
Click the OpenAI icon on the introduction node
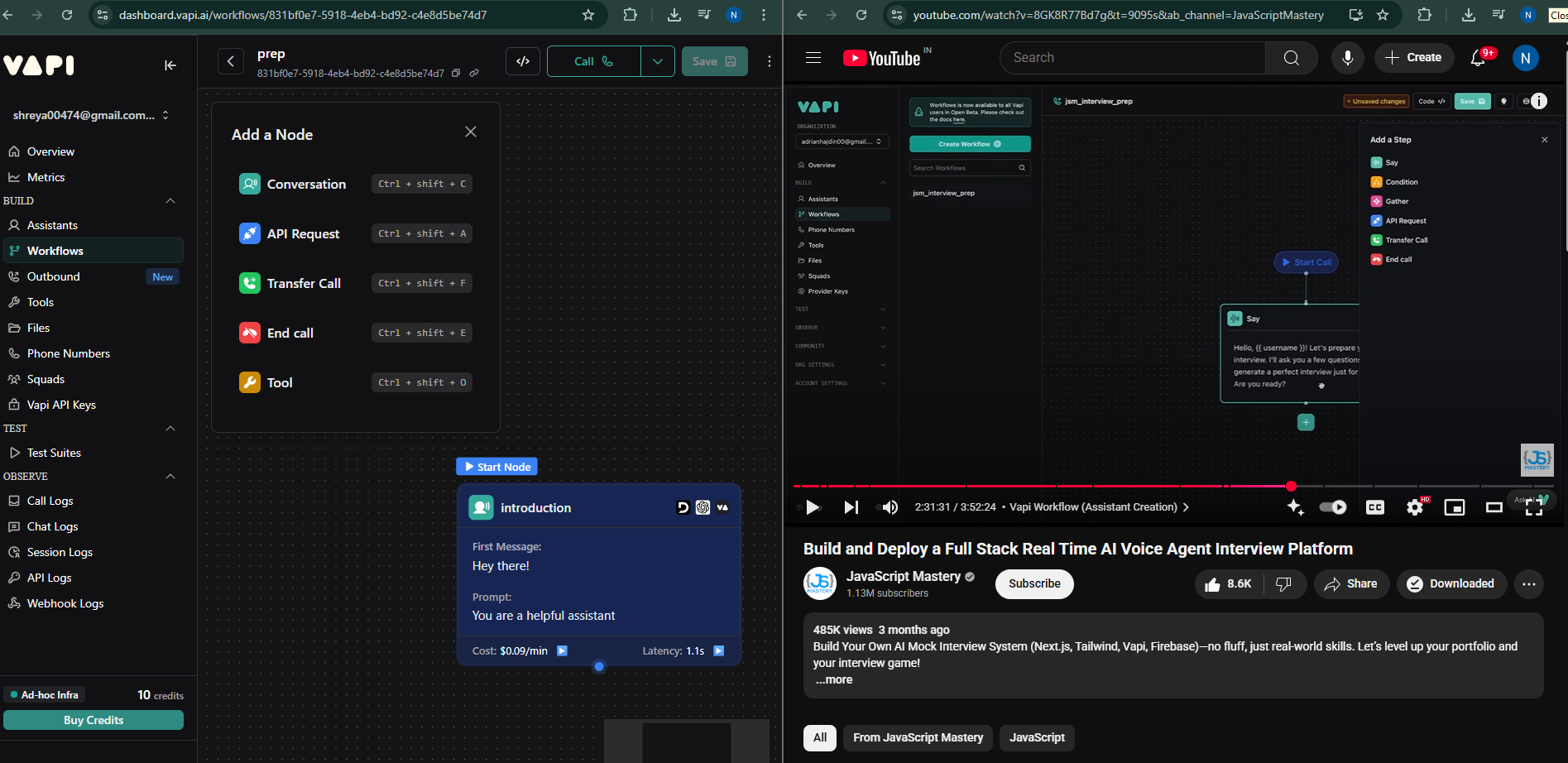(702, 507)
